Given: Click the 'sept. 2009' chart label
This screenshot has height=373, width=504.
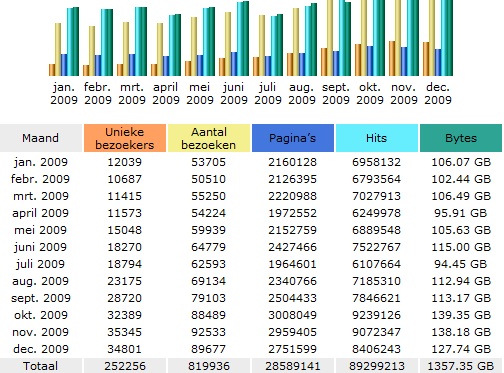Looking at the screenshot, I should coord(336,94).
